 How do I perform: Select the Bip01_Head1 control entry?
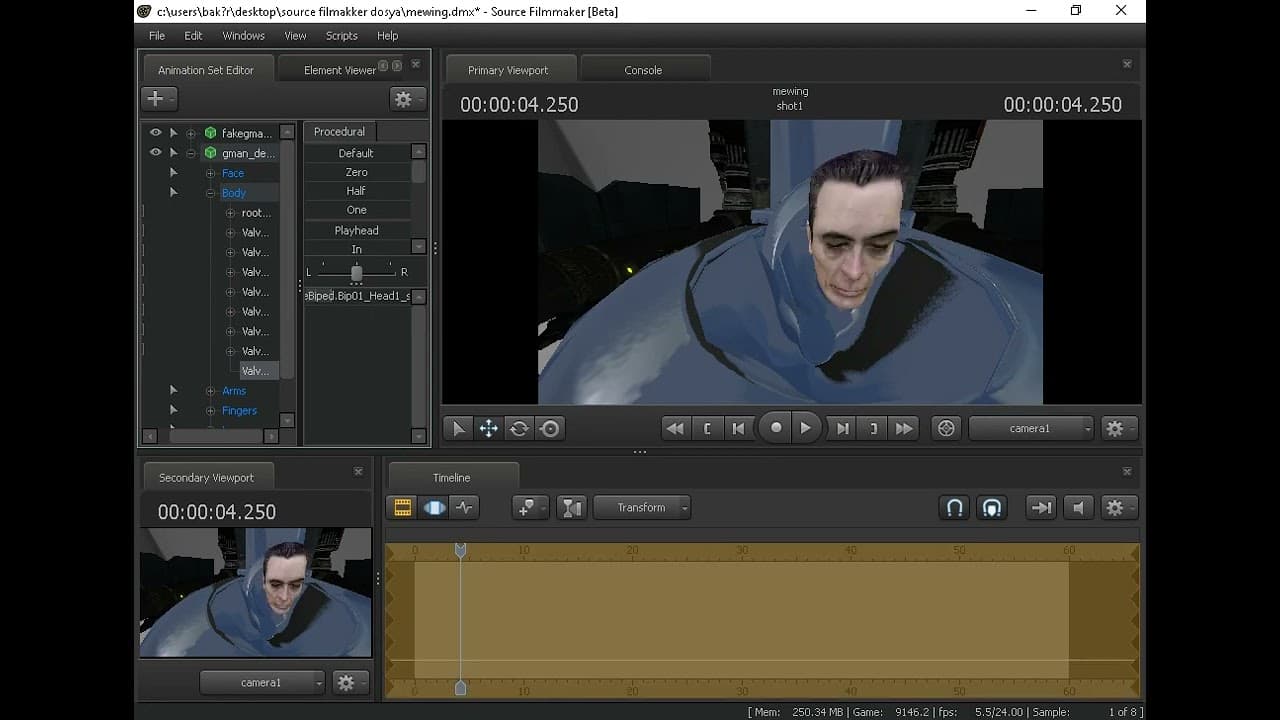358,296
